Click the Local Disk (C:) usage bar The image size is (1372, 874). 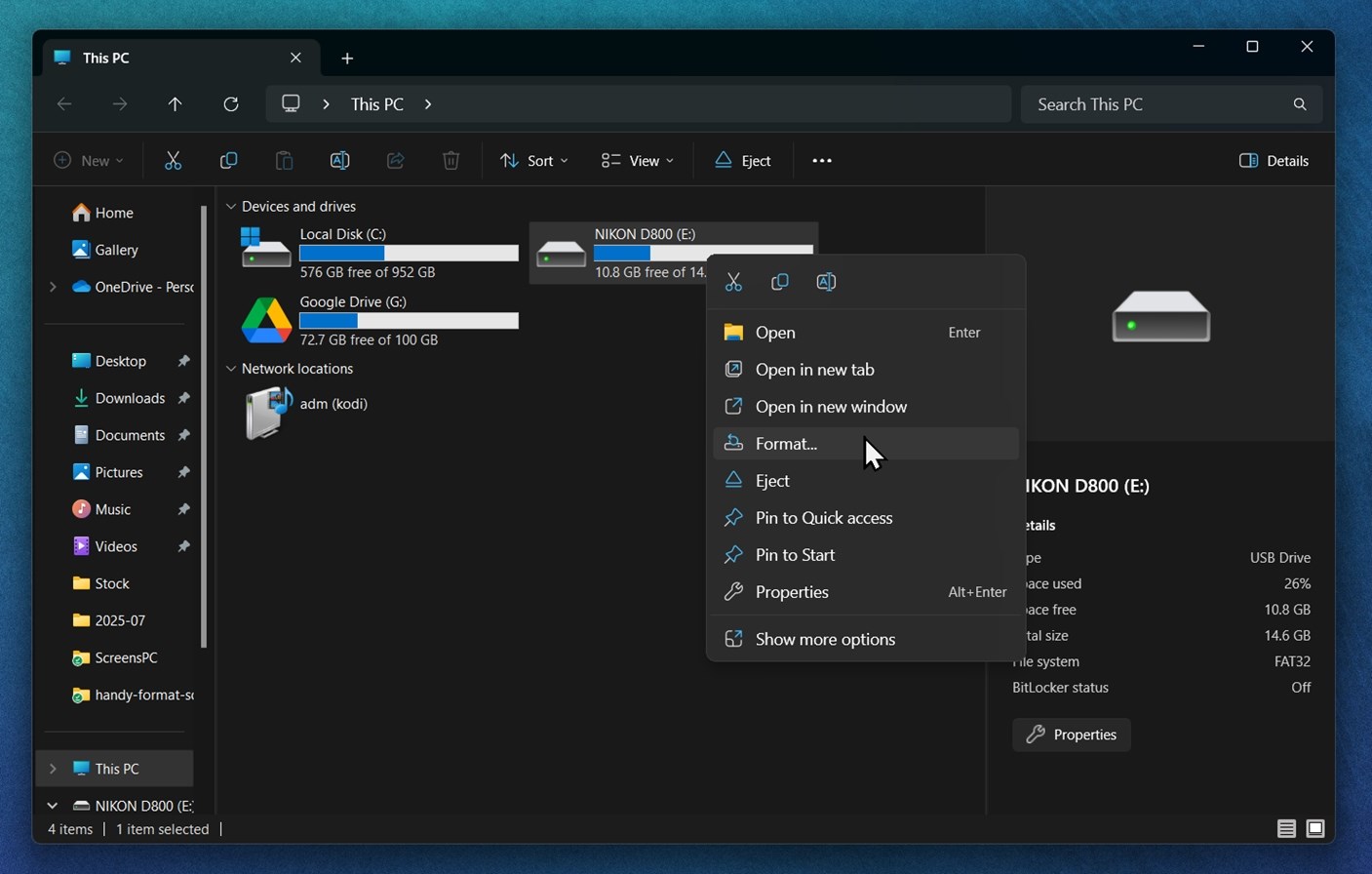[409, 254]
